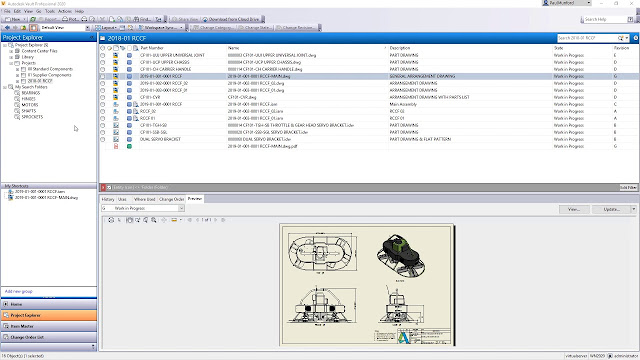
Task: Open the Workspace Sync dropdown arrow
Action: point(181,28)
